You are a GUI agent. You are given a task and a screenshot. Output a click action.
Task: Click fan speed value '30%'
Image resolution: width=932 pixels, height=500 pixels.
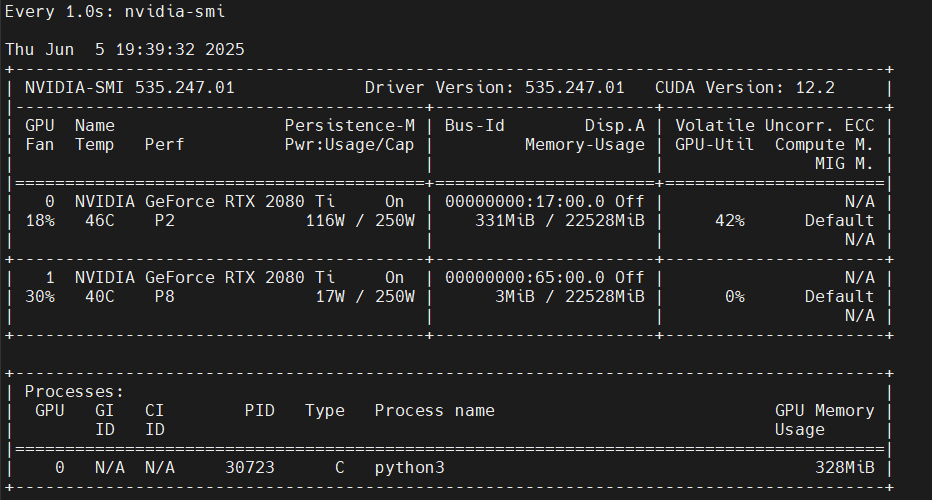[40, 297]
